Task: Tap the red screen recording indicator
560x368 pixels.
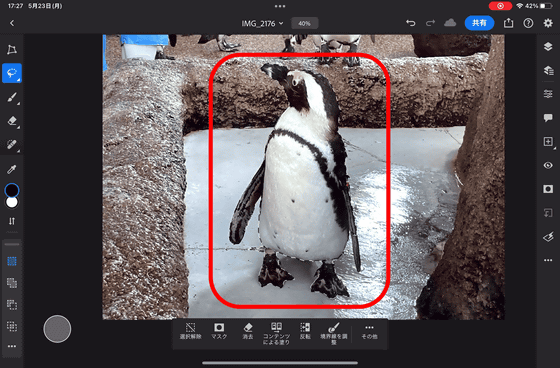Action: [x=500, y=6]
